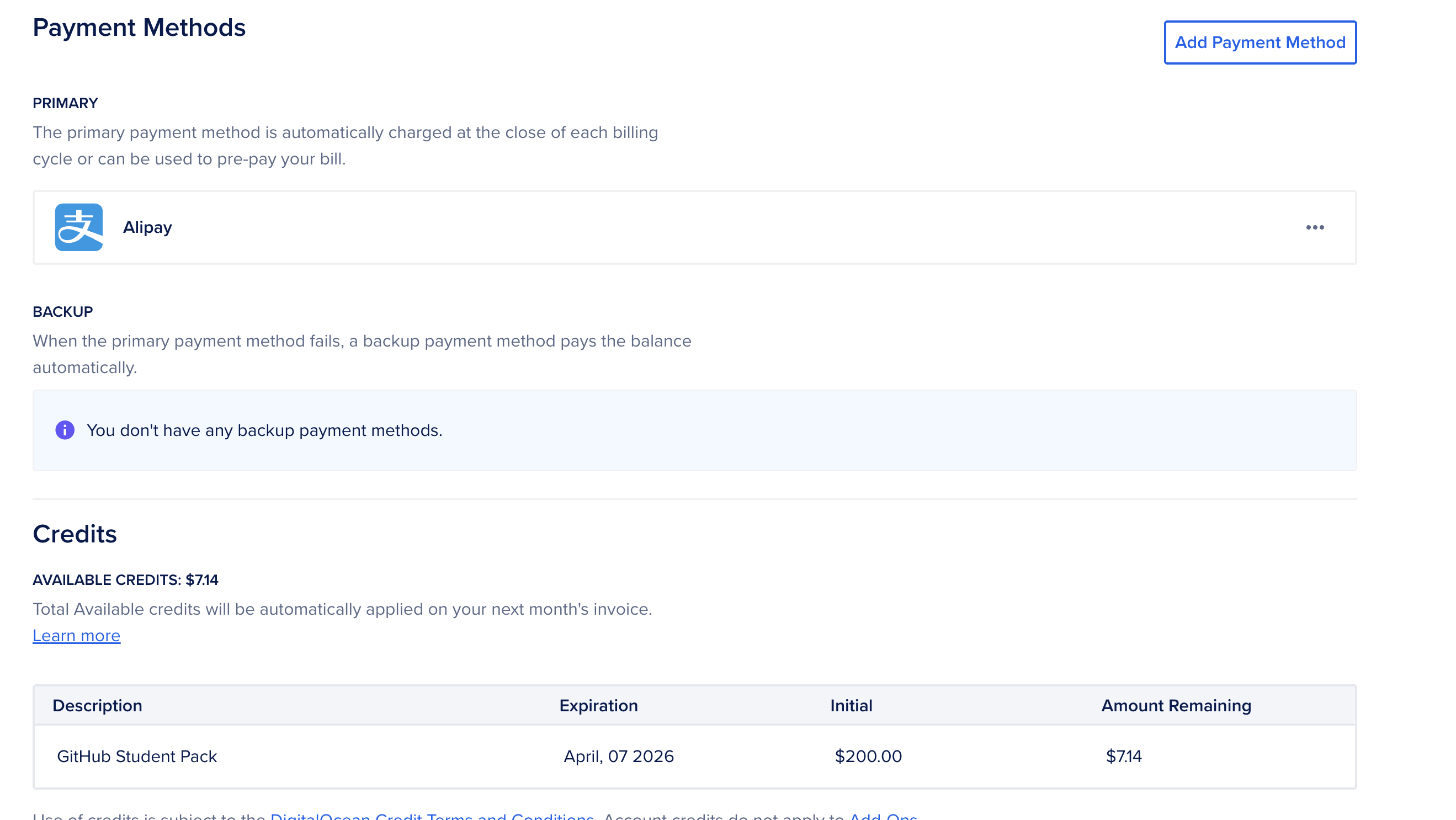Screen dimensions: 1456x820
Task: Click the Initial column header
Action: tap(851, 706)
